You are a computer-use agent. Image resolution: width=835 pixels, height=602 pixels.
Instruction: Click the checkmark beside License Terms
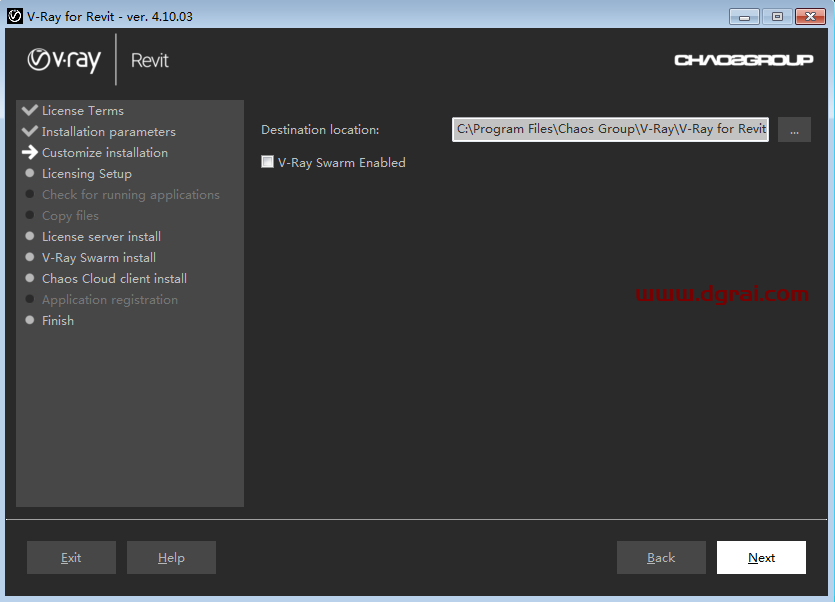30,110
